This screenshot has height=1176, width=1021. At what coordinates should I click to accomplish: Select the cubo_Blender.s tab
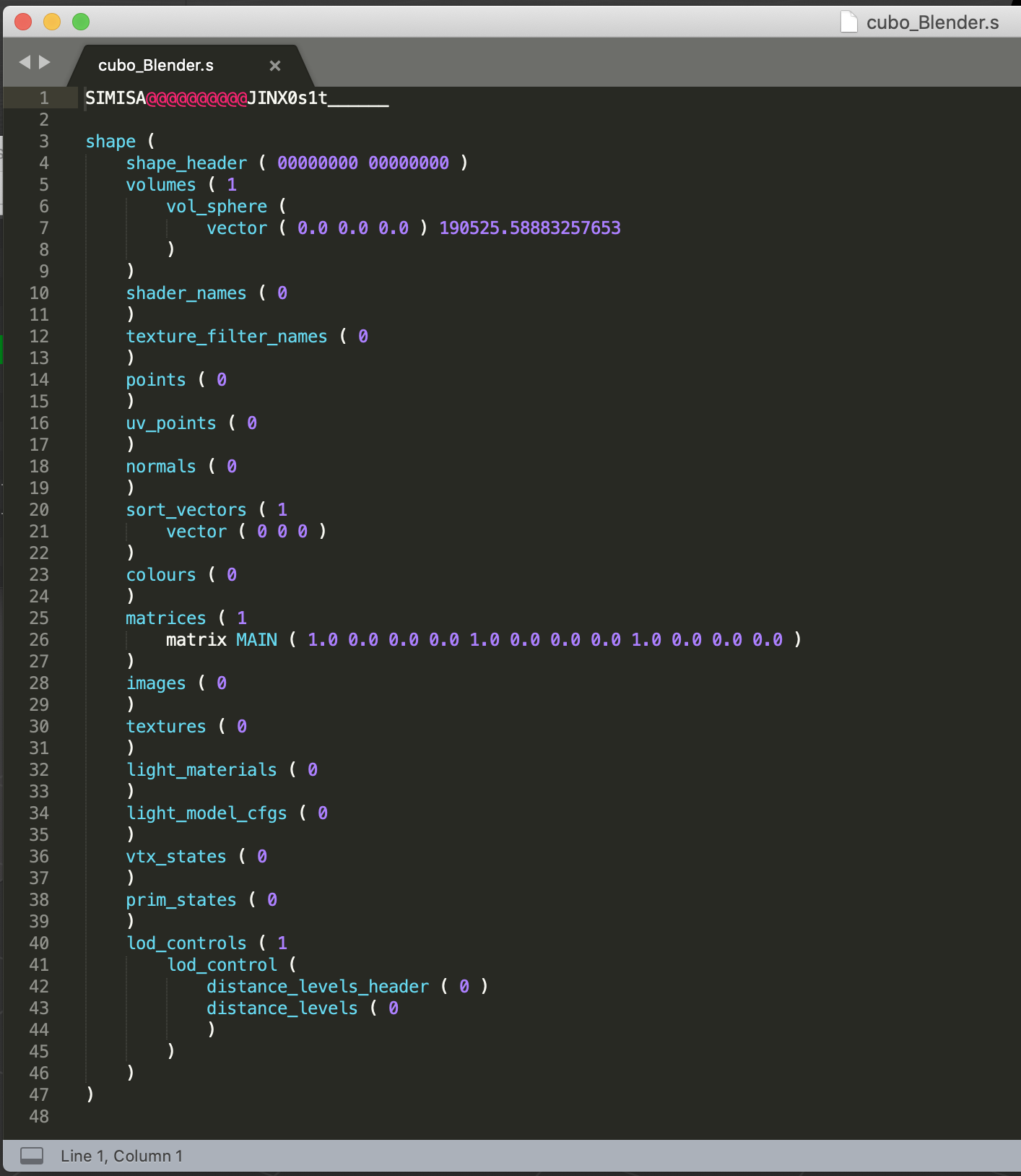[x=156, y=66]
